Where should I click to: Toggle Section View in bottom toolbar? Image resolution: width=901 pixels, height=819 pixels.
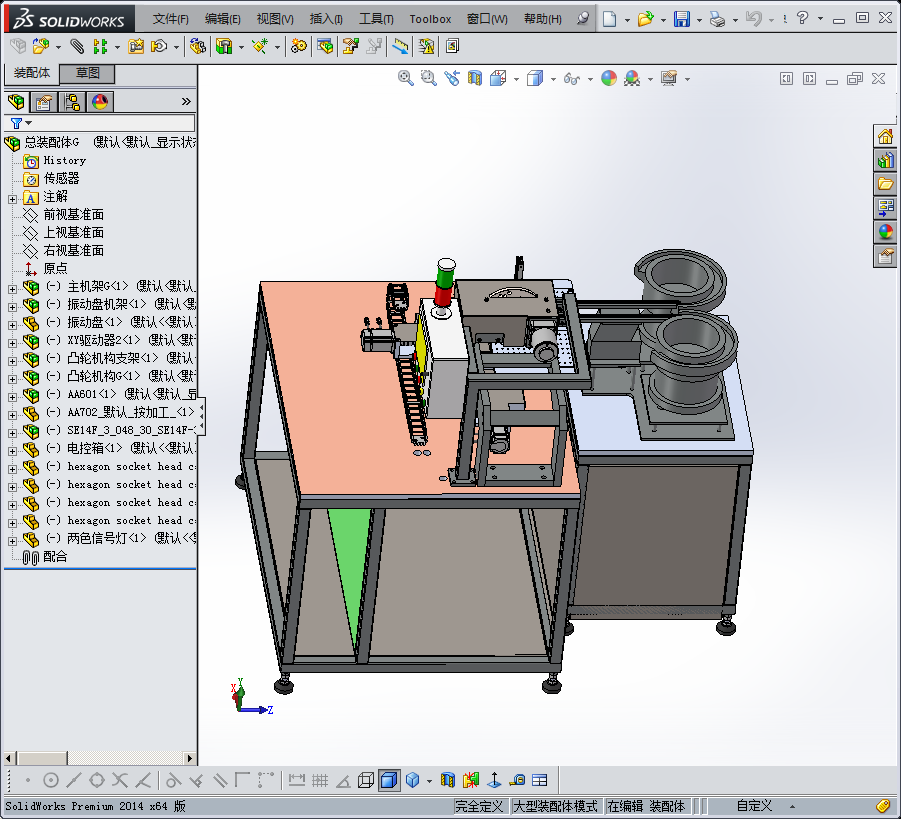click(448, 780)
